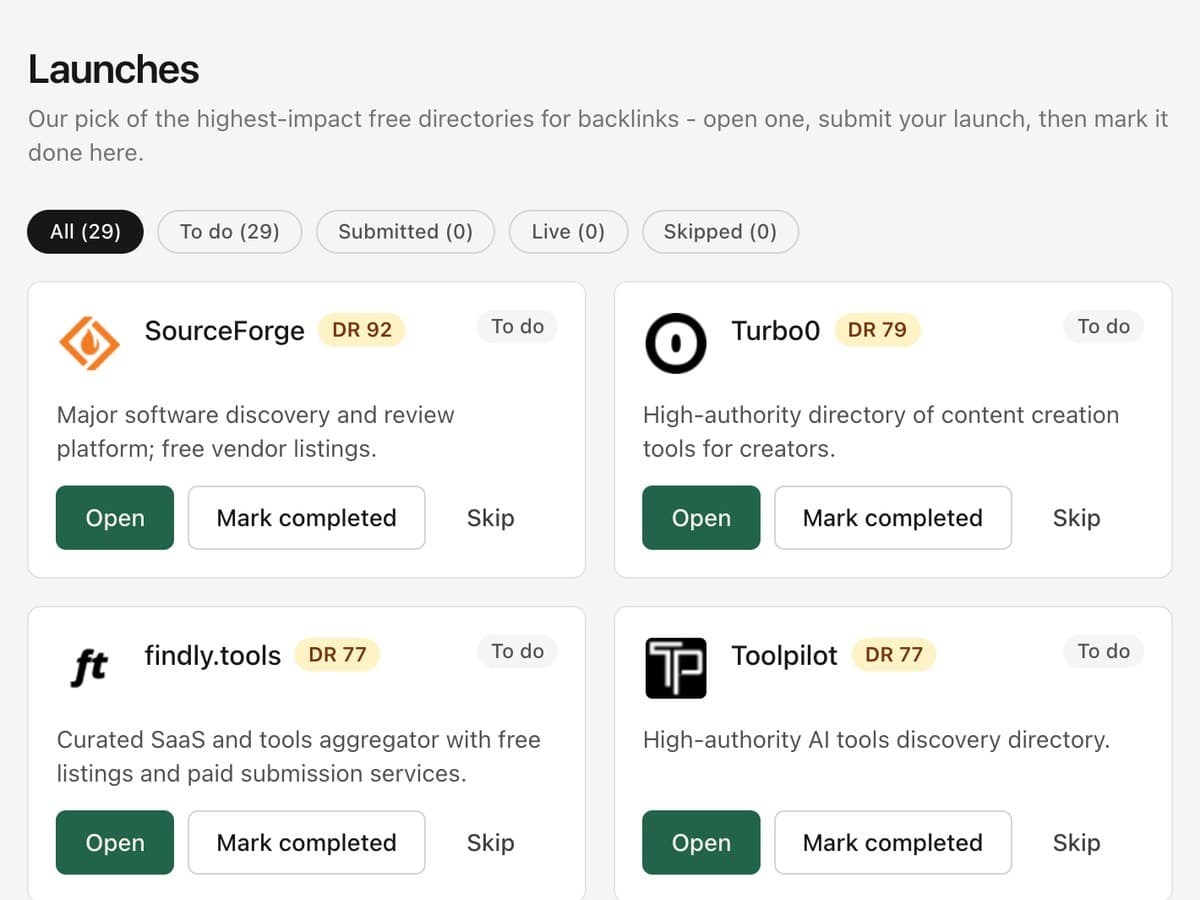Click the SourceForge orange diamond logo
The width and height of the screenshot is (1200, 900).
tap(89, 342)
